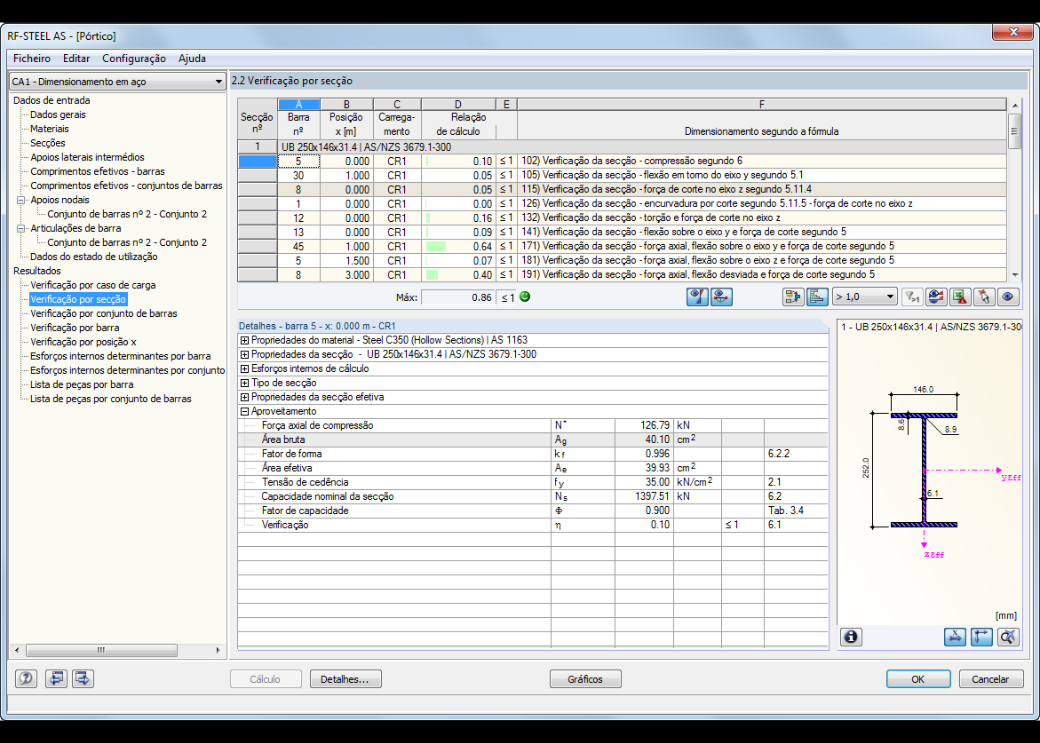Open the Configuração menu
This screenshot has height=743, width=1040.
click(134, 58)
